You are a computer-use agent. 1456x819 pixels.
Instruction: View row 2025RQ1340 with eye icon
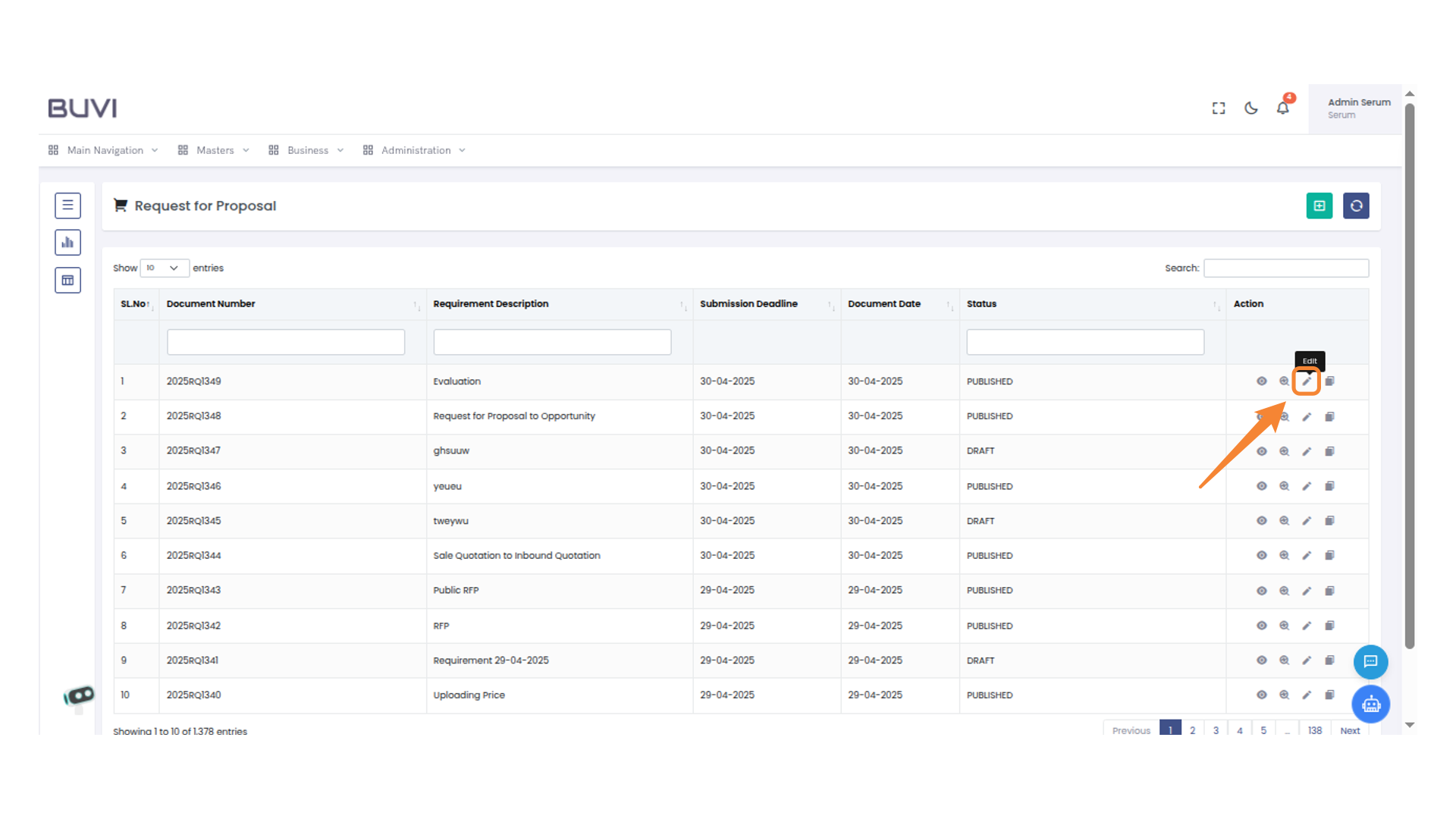pyautogui.click(x=1261, y=695)
